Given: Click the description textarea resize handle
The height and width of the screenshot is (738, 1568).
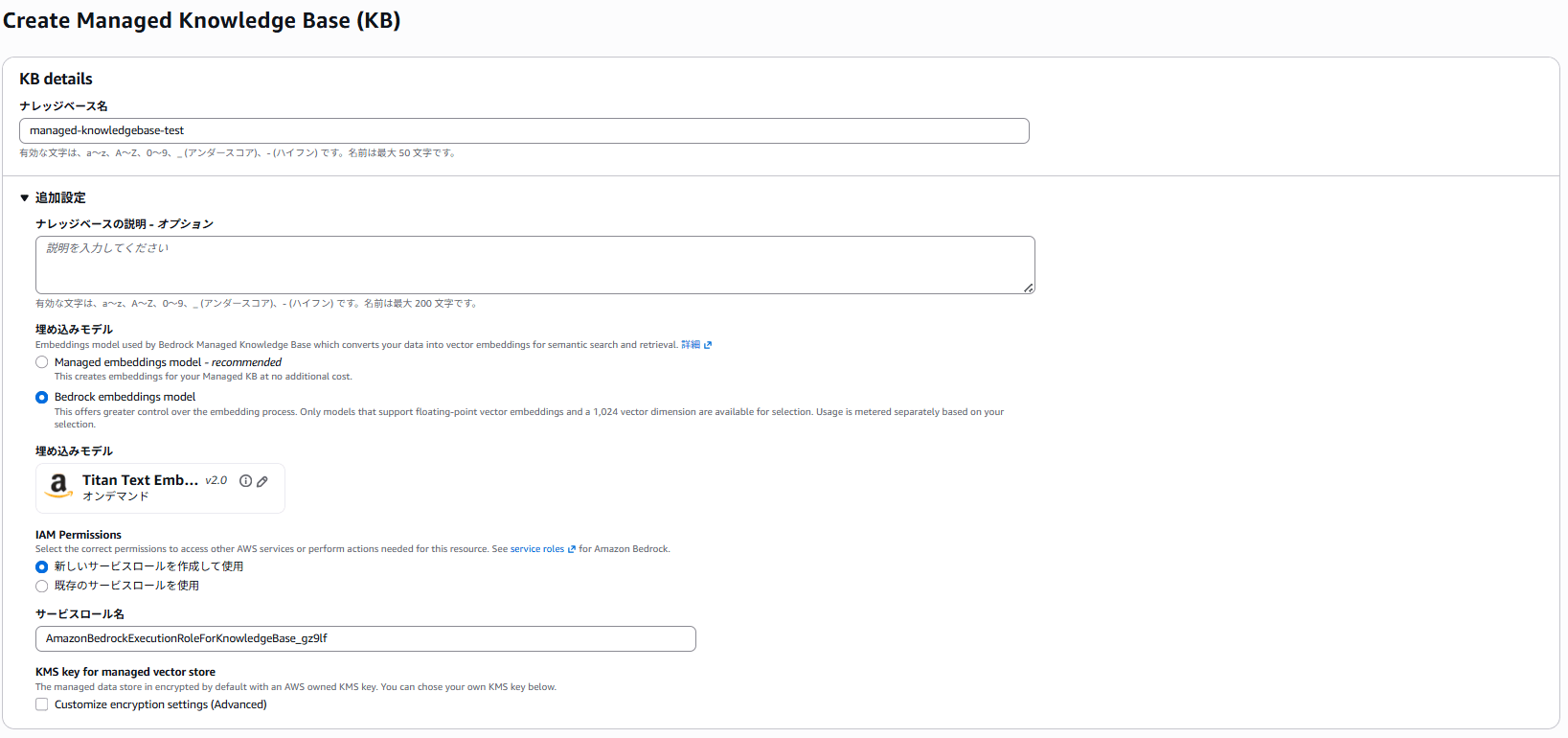Looking at the screenshot, I should [1029, 288].
